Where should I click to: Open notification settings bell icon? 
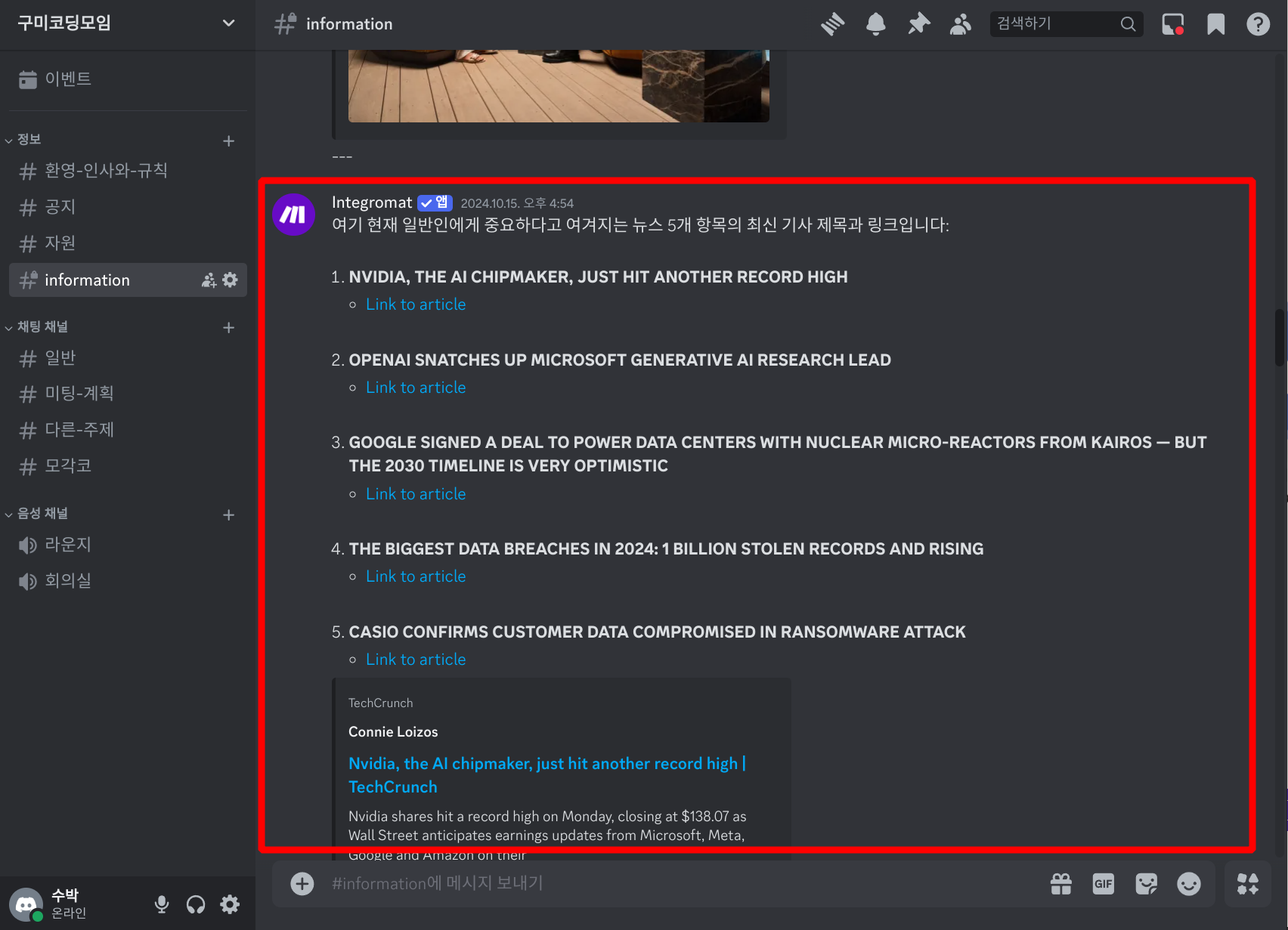point(875,24)
